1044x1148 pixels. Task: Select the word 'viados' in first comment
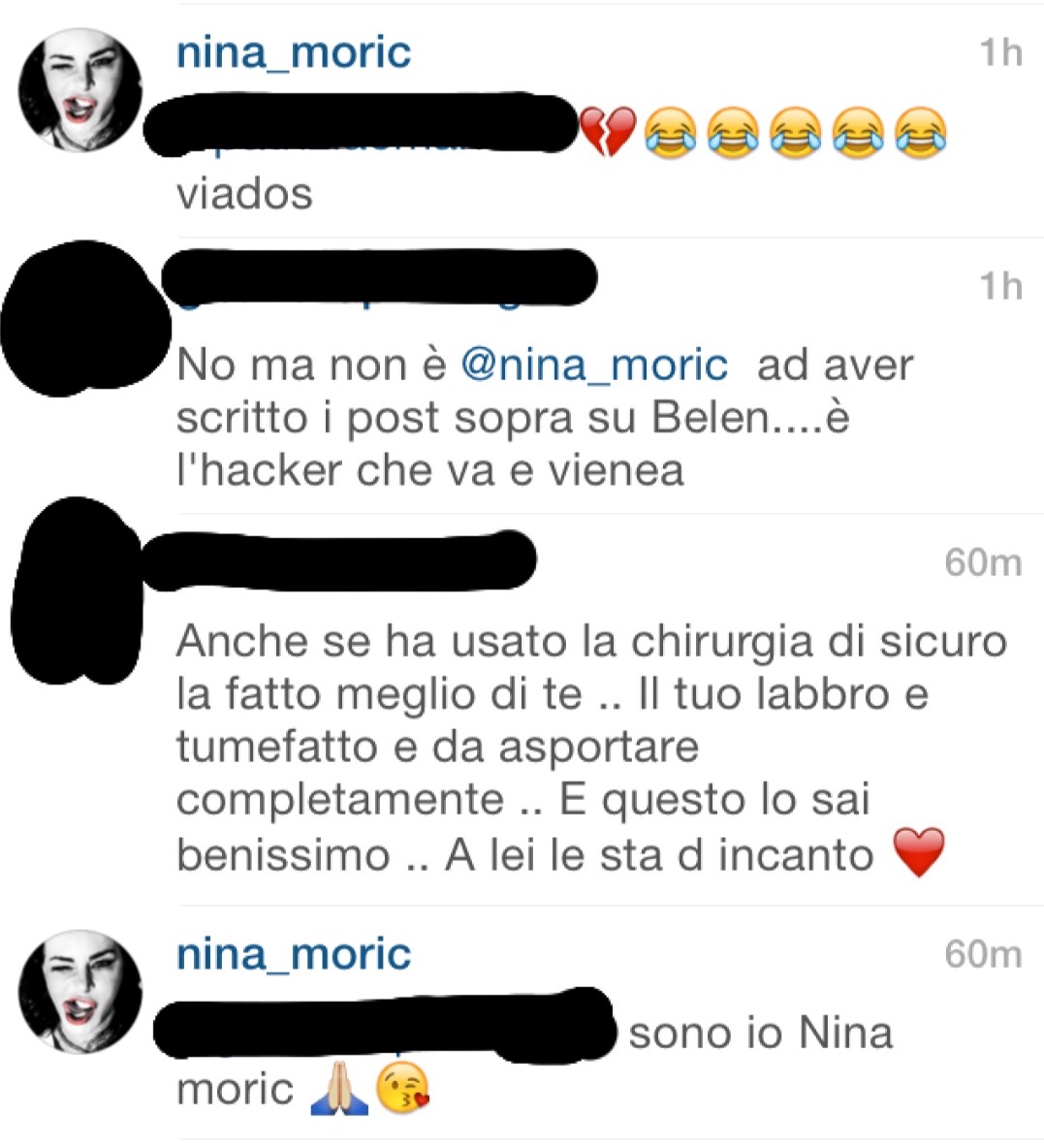(x=244, y=194)
